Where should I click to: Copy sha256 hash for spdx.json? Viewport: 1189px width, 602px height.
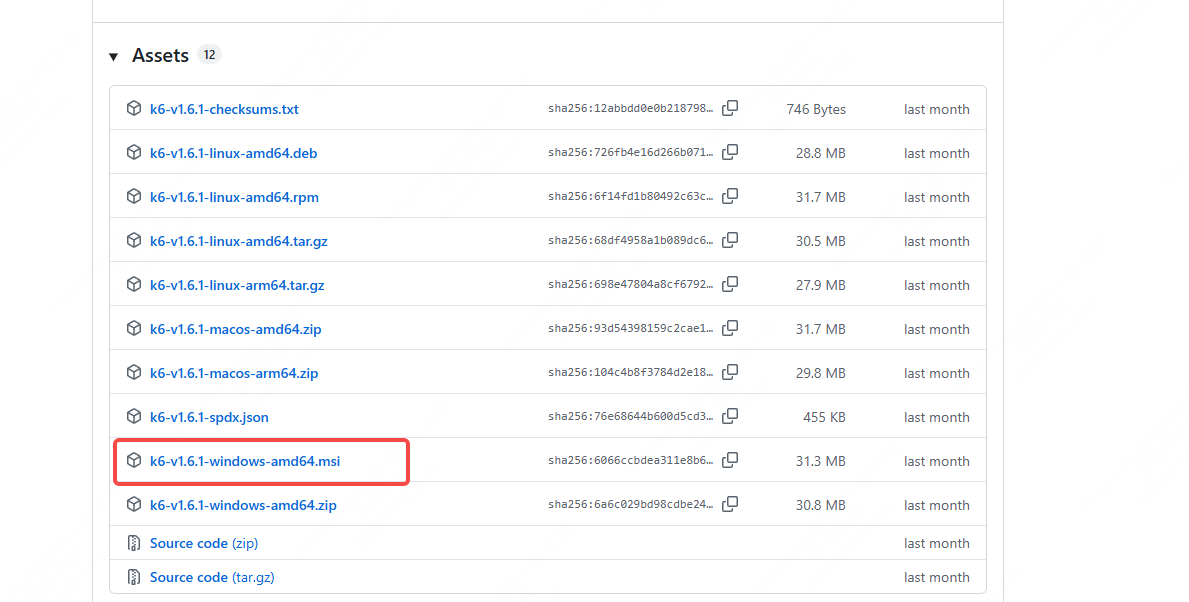(x=730, y=416)
